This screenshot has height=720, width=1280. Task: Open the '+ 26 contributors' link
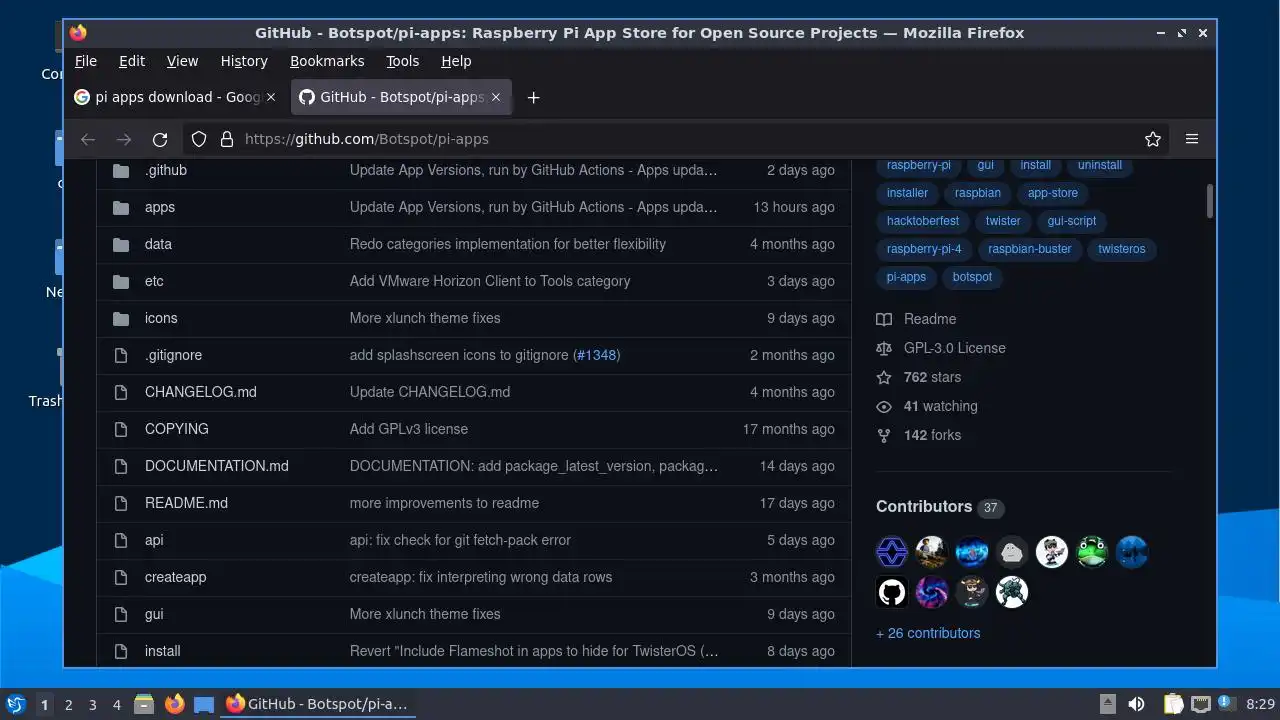928,633
